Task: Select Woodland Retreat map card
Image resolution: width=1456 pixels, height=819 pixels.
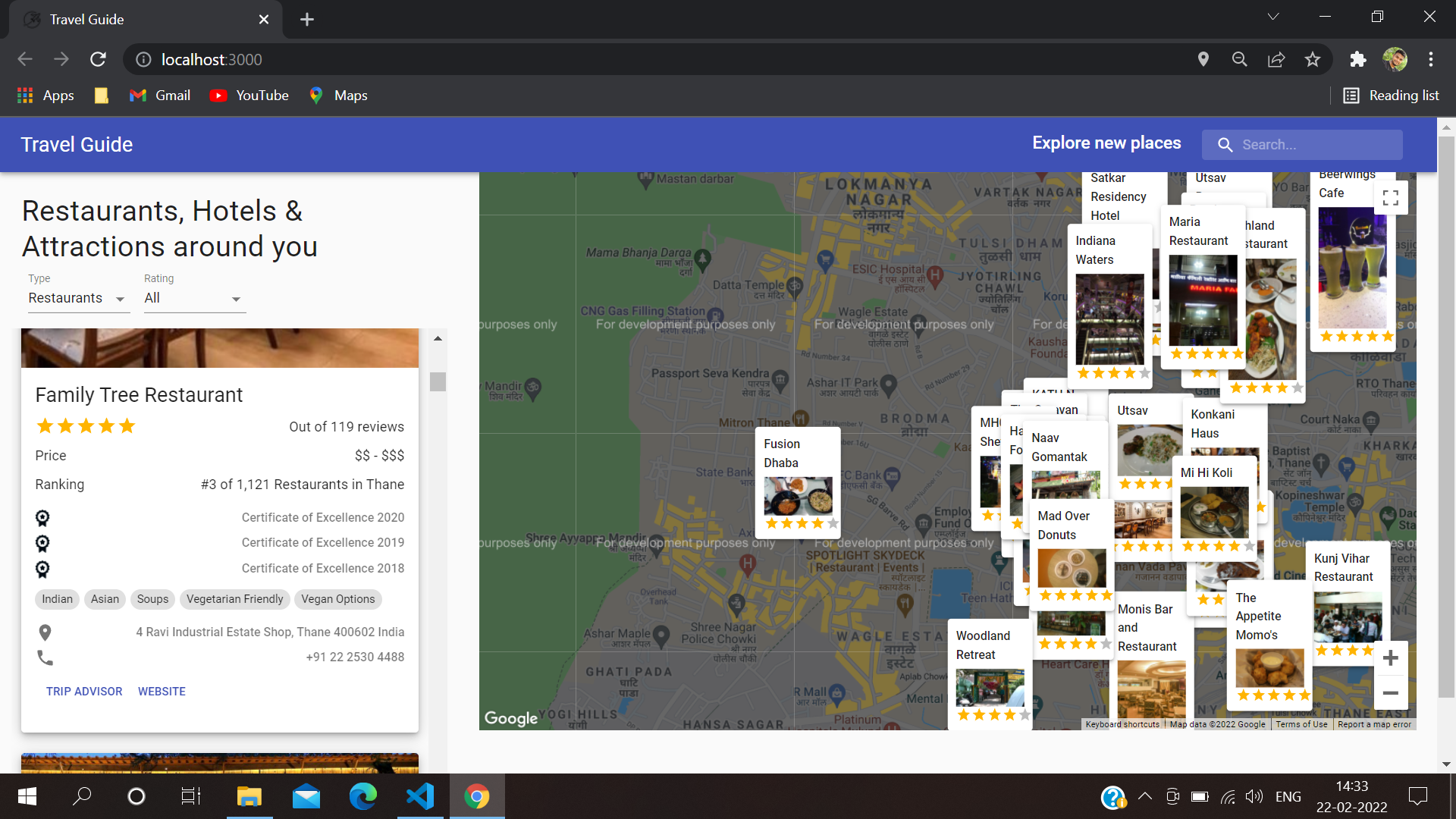Action: pos(989,675)
